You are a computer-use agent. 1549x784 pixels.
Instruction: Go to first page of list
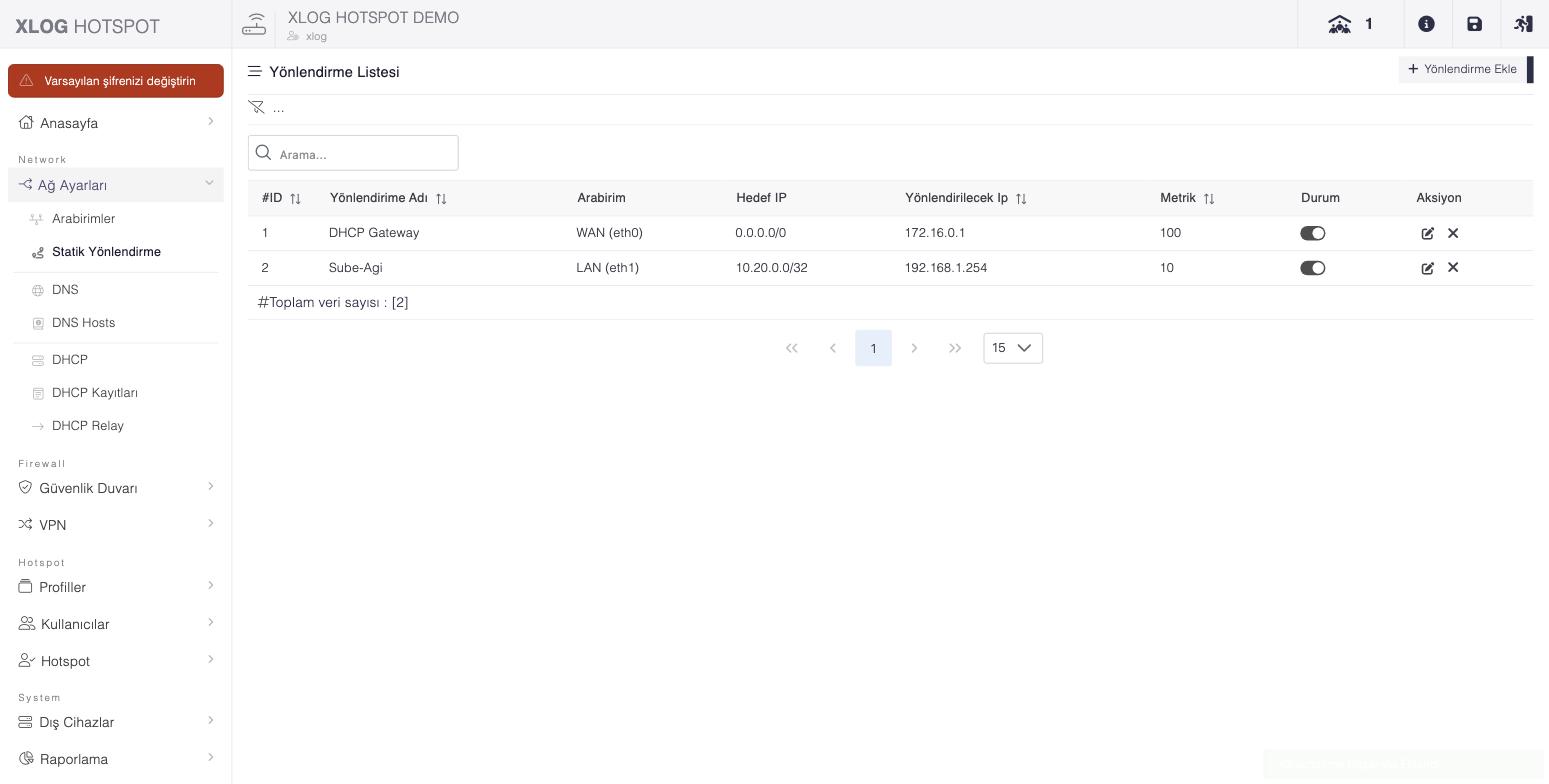792,348
